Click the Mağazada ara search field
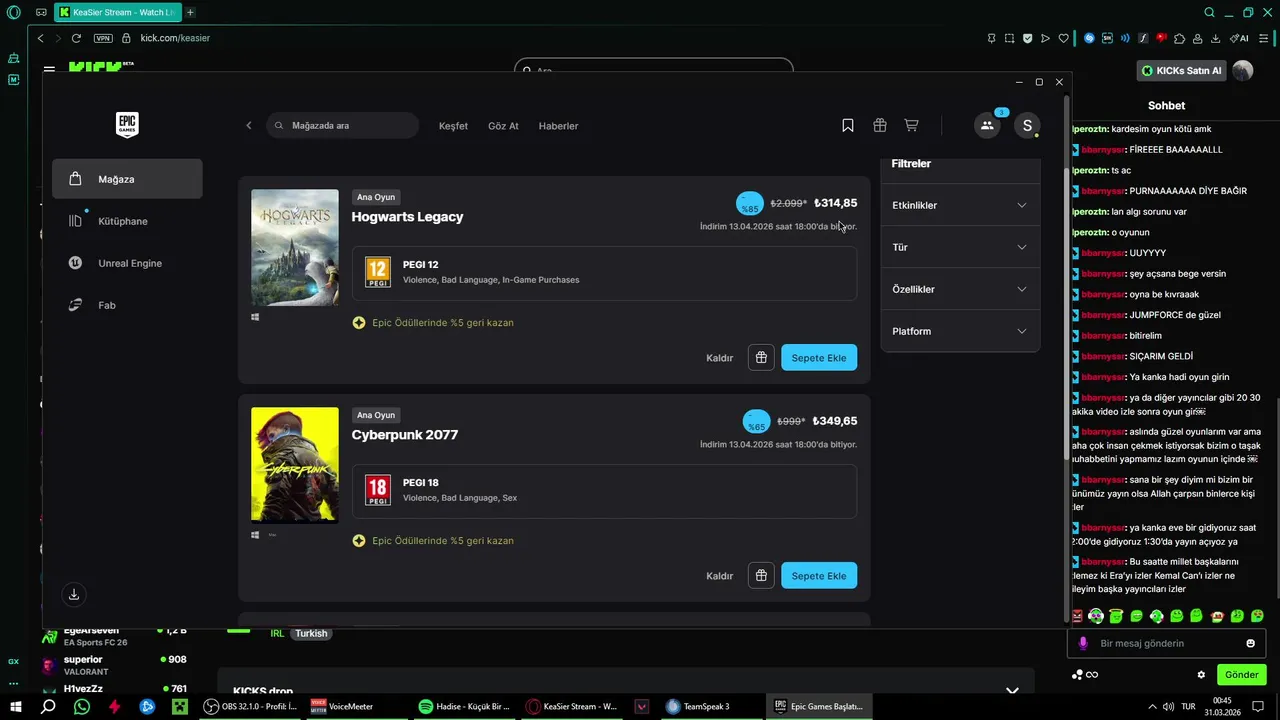The width and height of the screenshot is (1280, 720). tap(342, 125)
